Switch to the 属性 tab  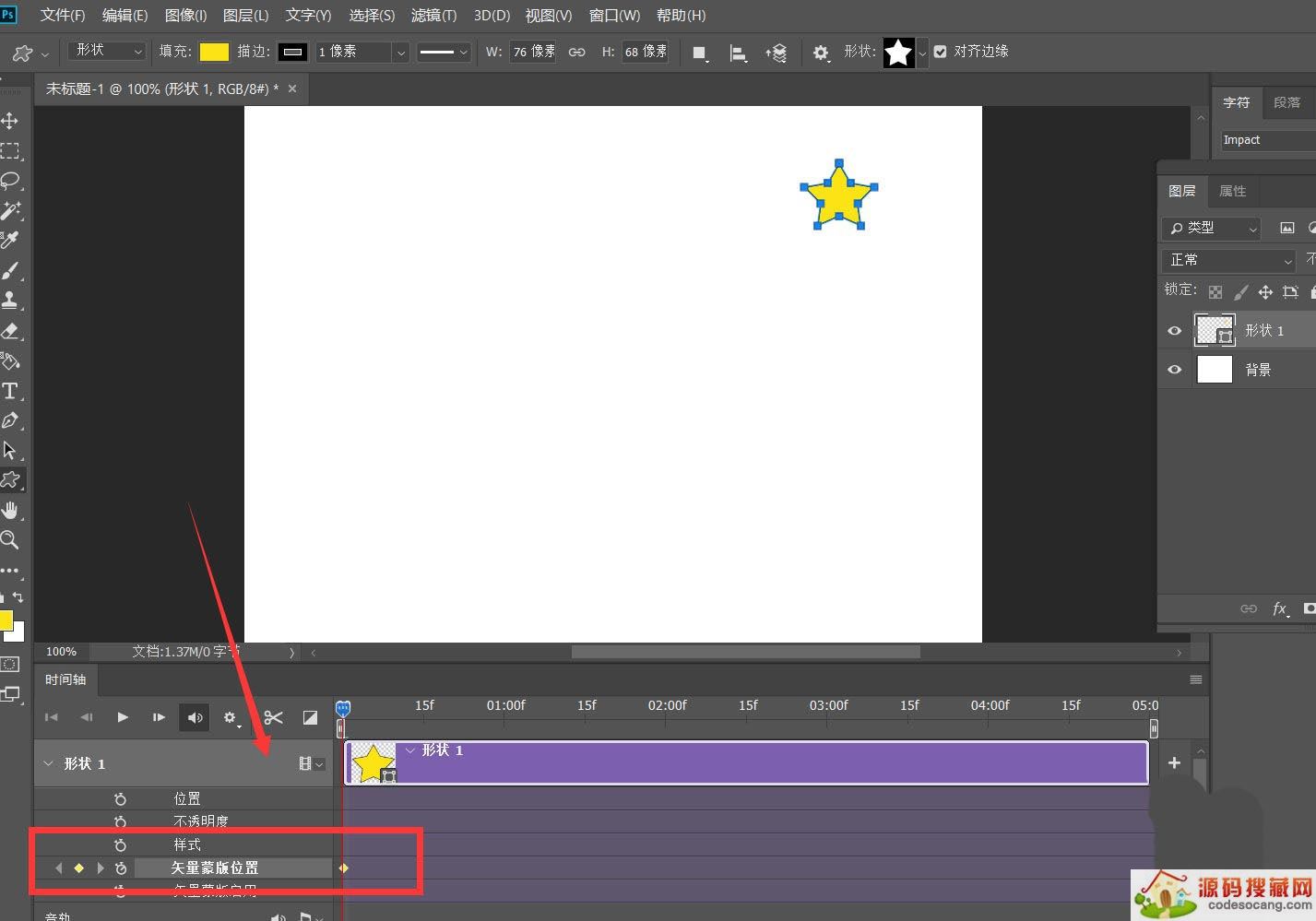(1232, 191)
